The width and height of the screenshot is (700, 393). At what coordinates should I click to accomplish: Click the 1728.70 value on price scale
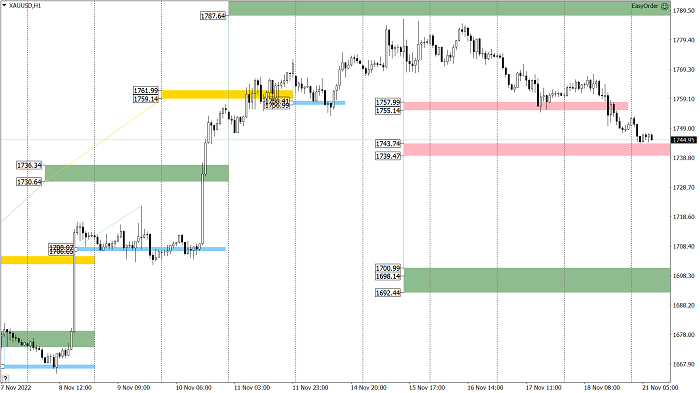pos(683,188)
